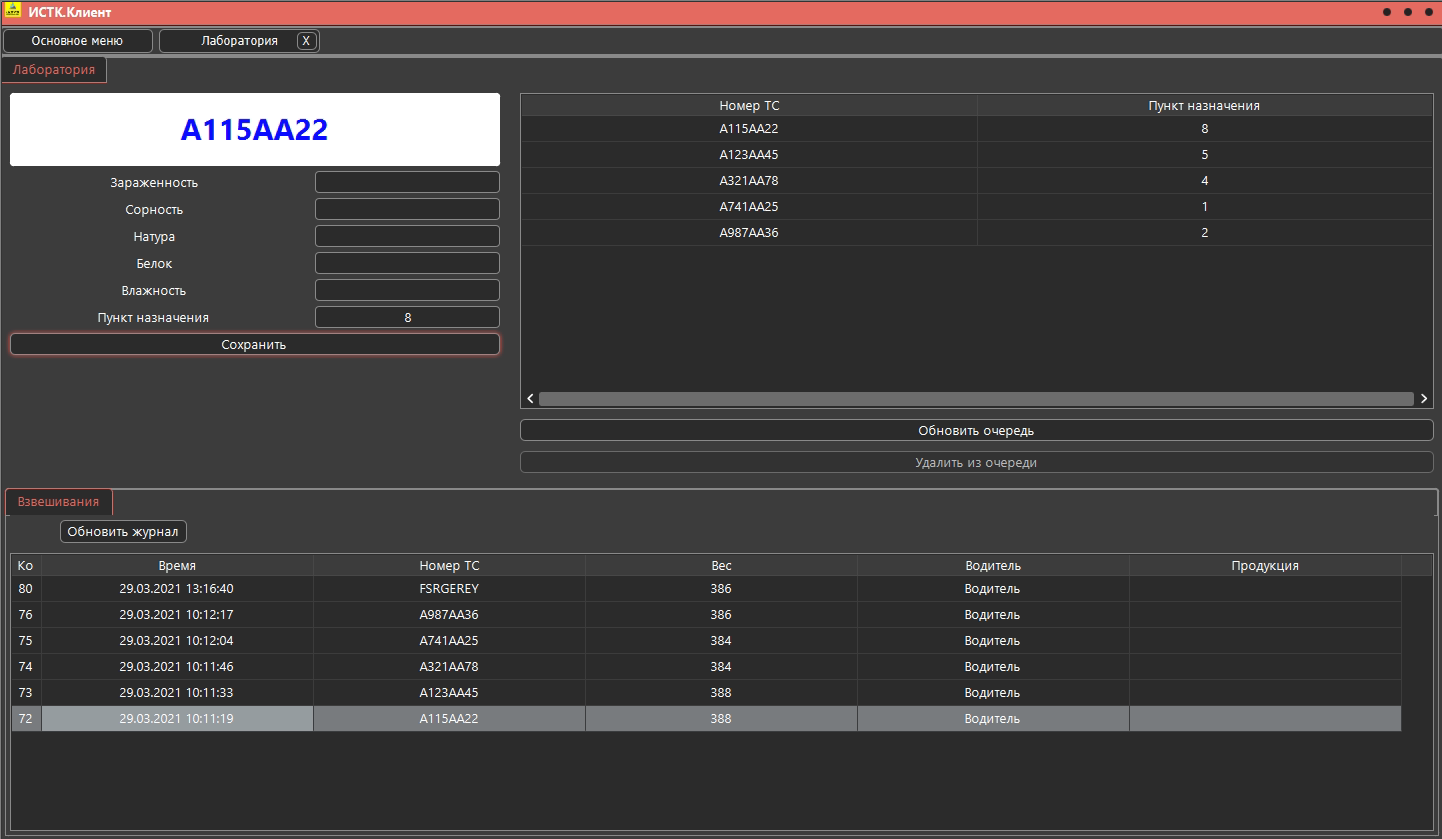Focus the Натура input field
1442x839 pixels.
point(407,236)
